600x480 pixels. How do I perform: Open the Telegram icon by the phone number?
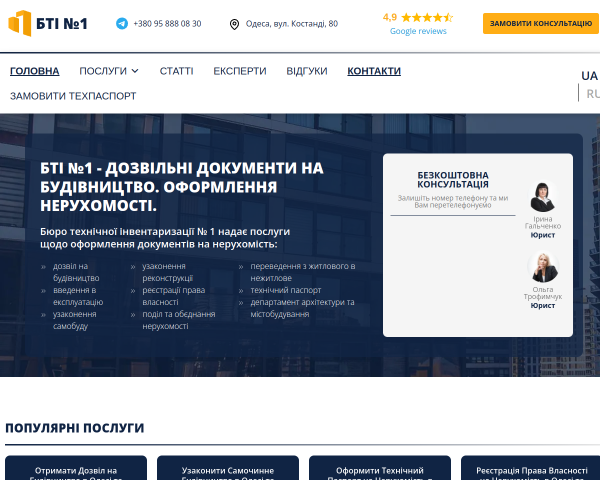click(122, 24)
